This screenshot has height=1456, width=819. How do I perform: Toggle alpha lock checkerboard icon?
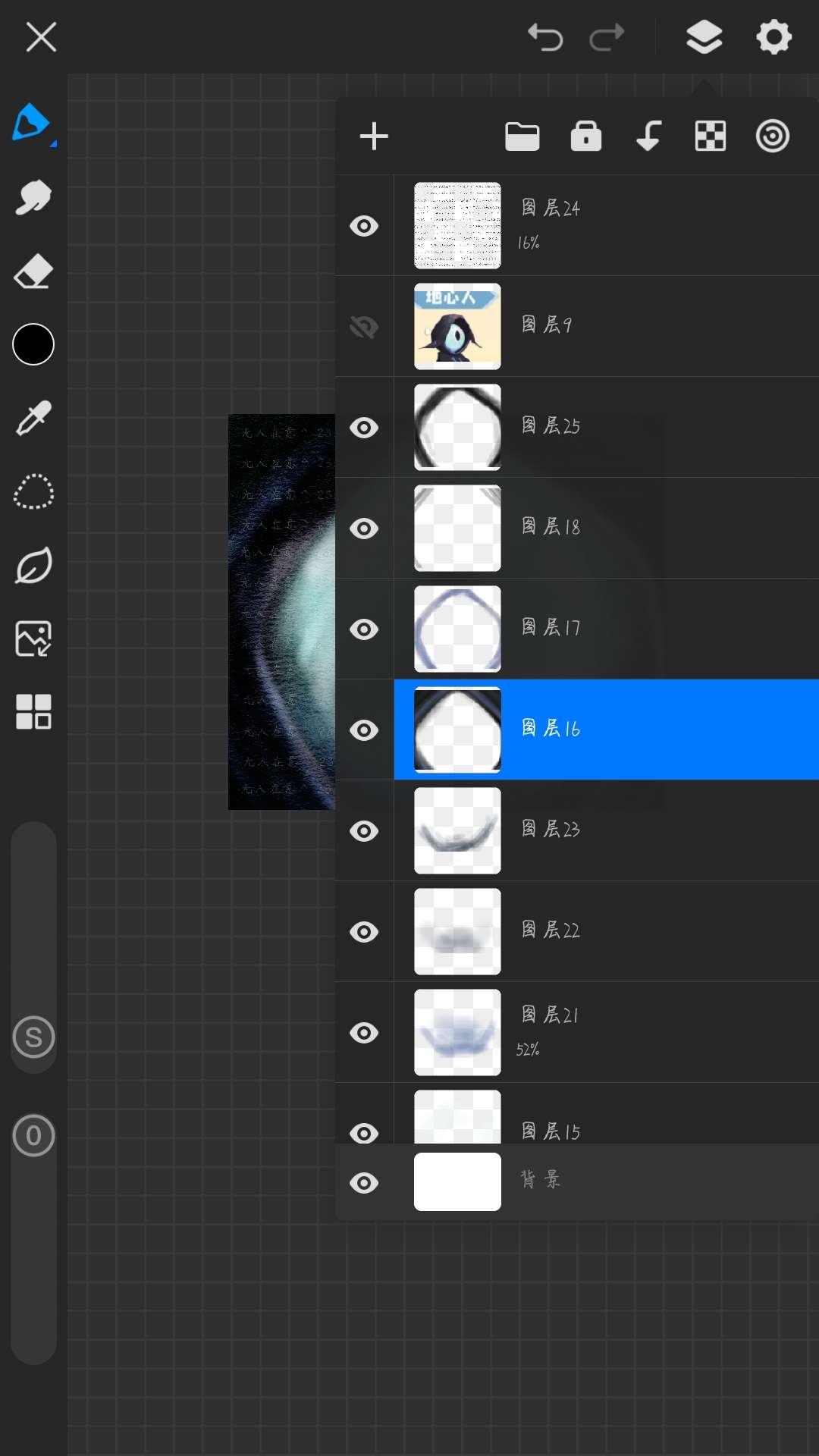711,136
